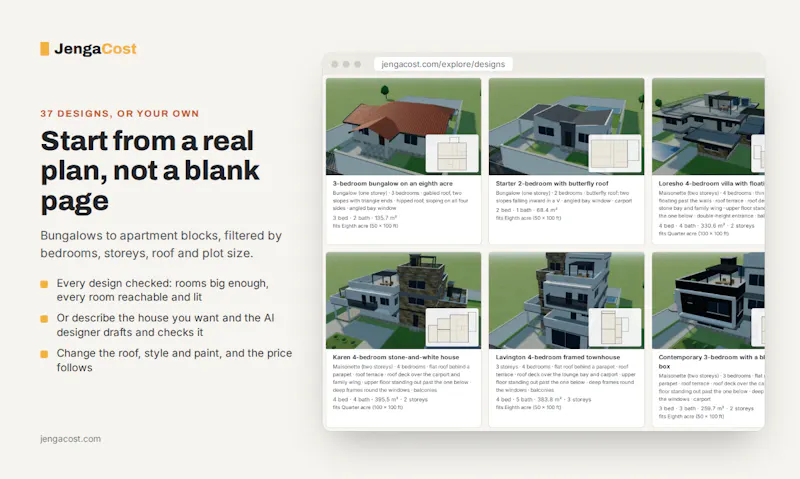Viewport: 800px width, 479px height.
Task: Open the Starter 2-bedroom butterfly roof render
Action: [566, 126]
